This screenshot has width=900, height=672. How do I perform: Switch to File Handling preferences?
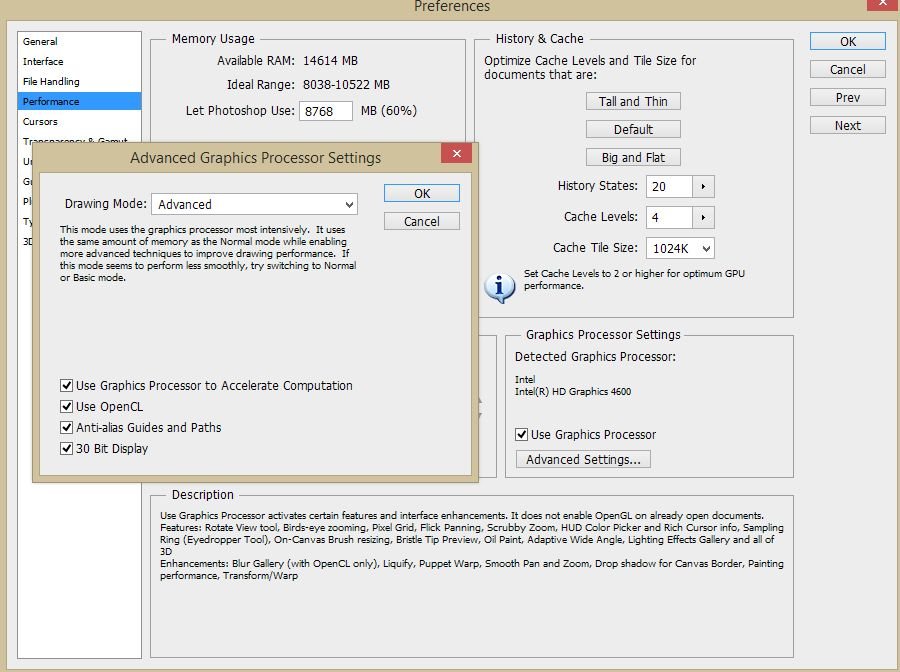pyautogui.click(x=51, y=82)
